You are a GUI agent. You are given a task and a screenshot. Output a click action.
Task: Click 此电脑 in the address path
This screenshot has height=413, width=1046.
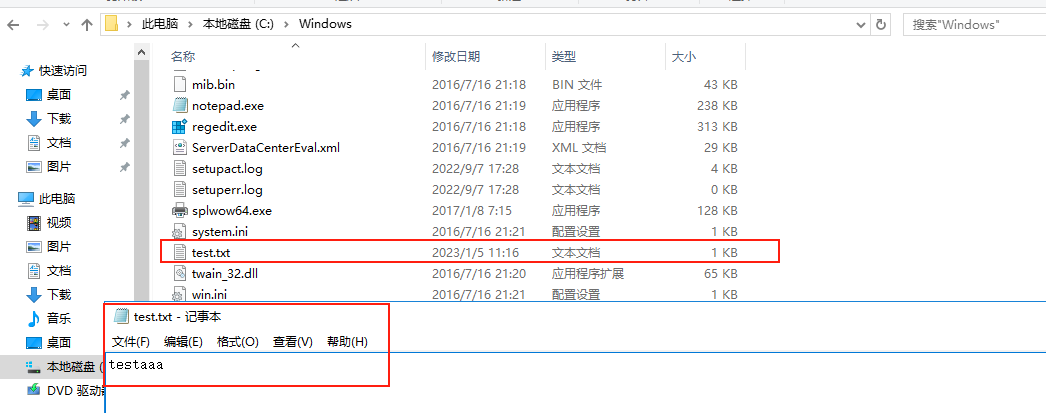click(x=160, y=25)
